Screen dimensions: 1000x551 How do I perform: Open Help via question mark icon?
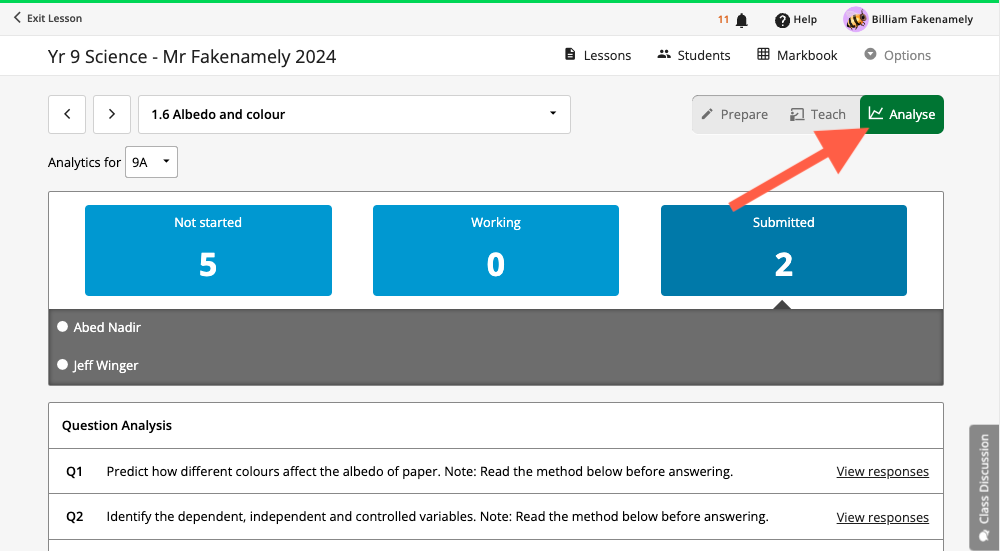pos(782,20)
